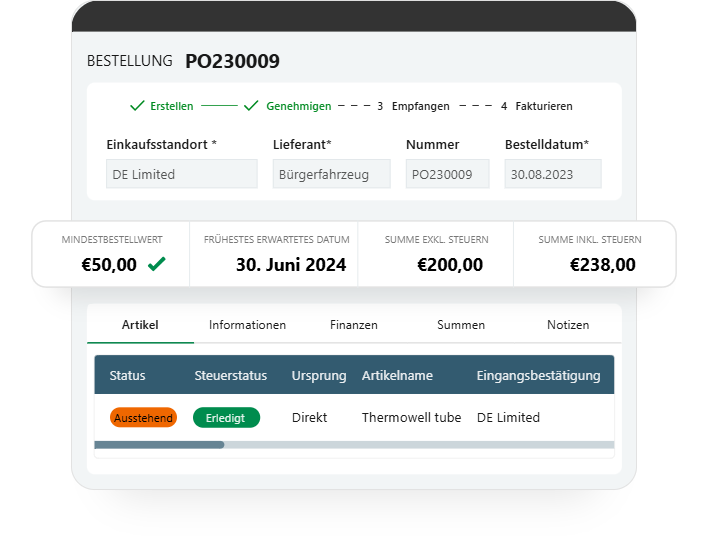
Task: Select step 3 Empfangen in workflow
Action: click(413, 106)
